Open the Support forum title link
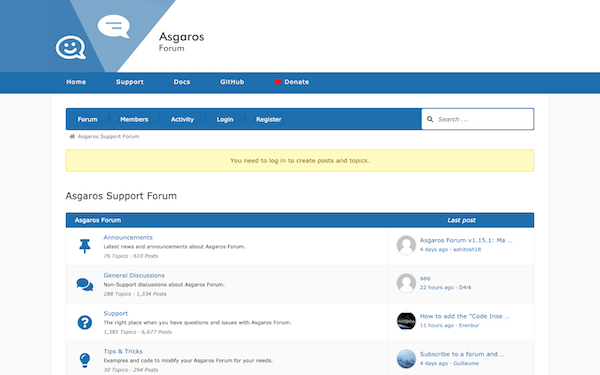This screenshot has width=600, height=375. click(x=116, y=313)
